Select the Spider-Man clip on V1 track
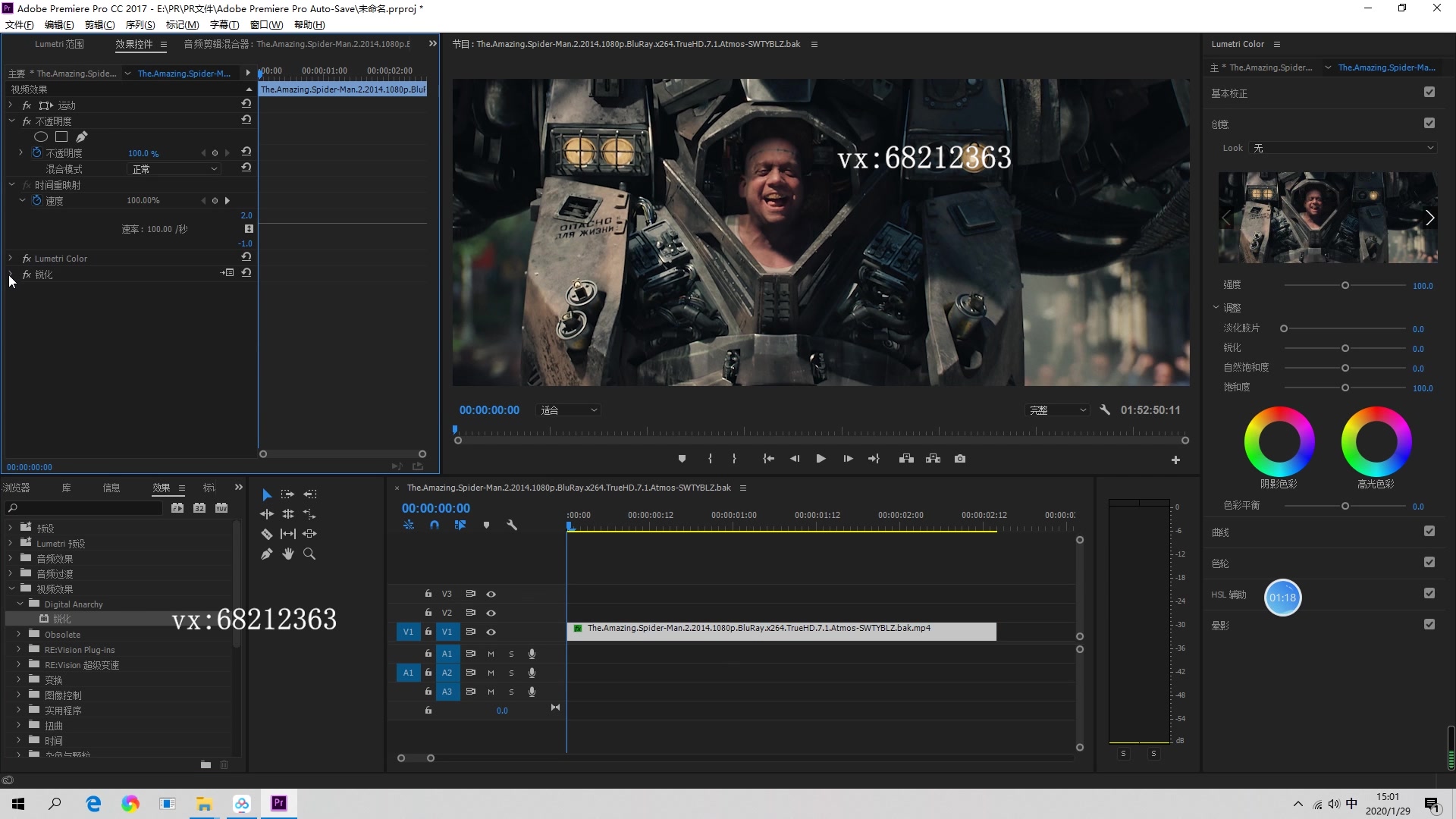Viewport: 1456px width, 819px height. coord(782,631)
